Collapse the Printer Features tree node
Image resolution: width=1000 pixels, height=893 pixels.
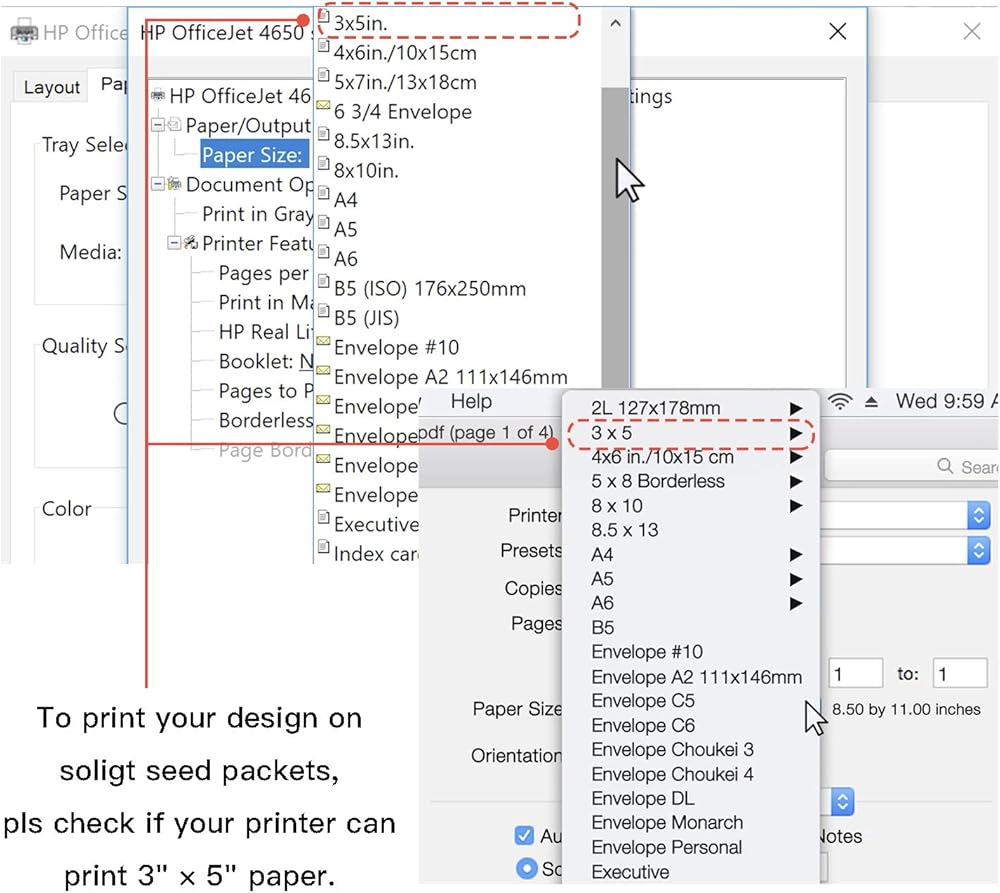[x=174, y=243]
